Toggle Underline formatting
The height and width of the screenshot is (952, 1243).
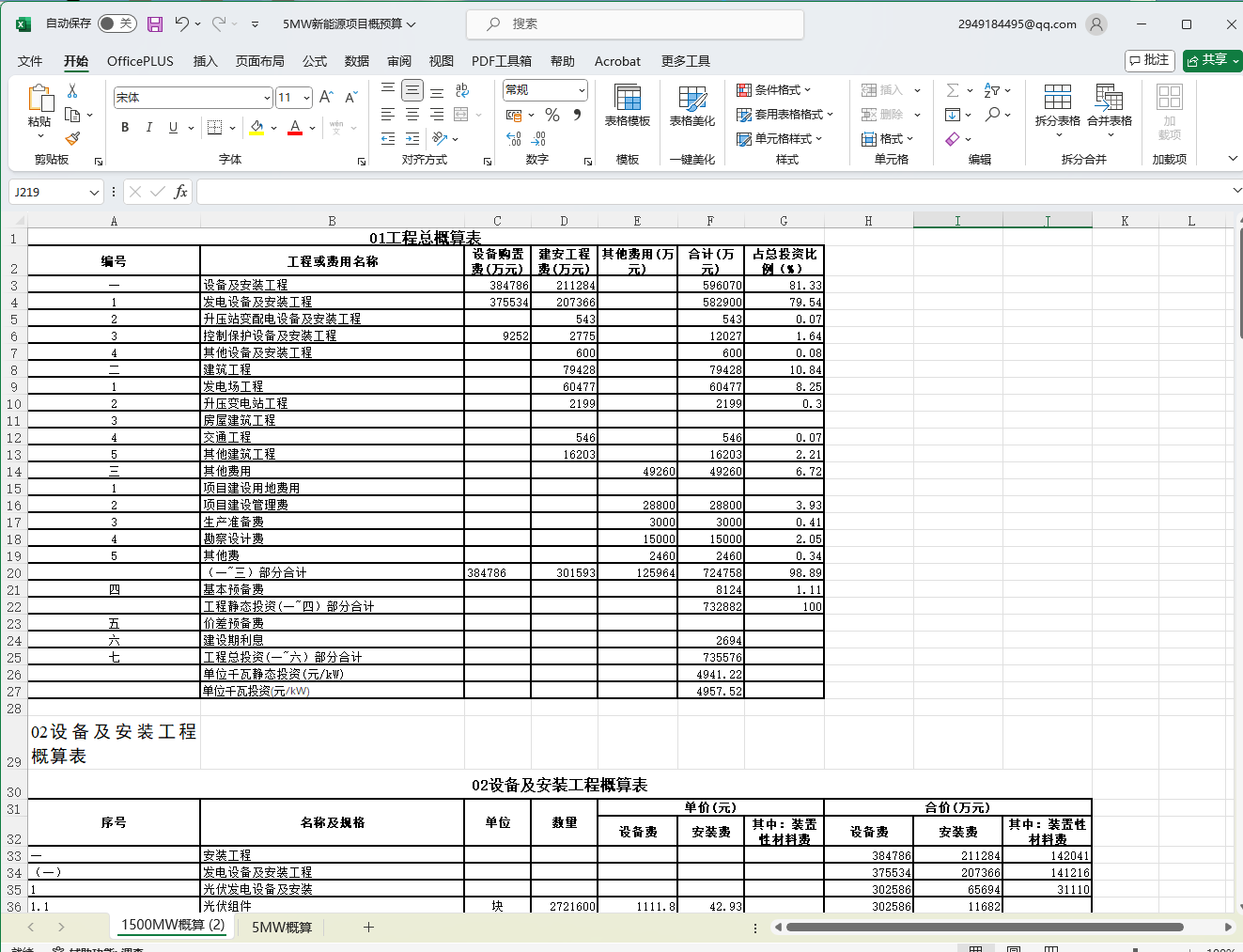point(173,127)
